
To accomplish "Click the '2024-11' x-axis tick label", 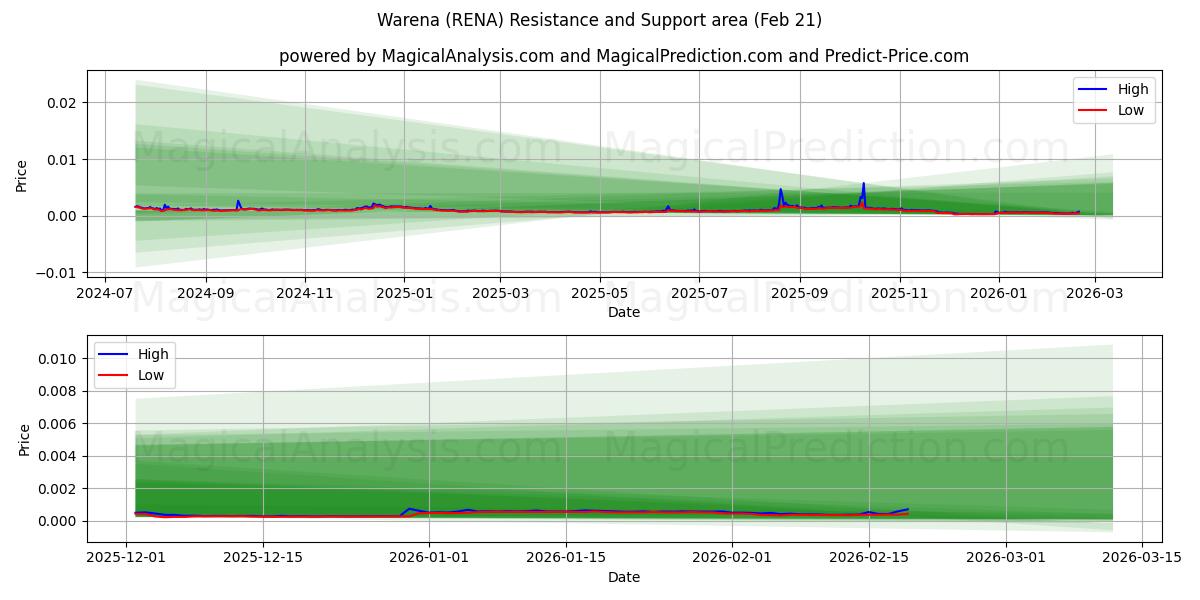I will pyautogui.click(x=305, y=294).
